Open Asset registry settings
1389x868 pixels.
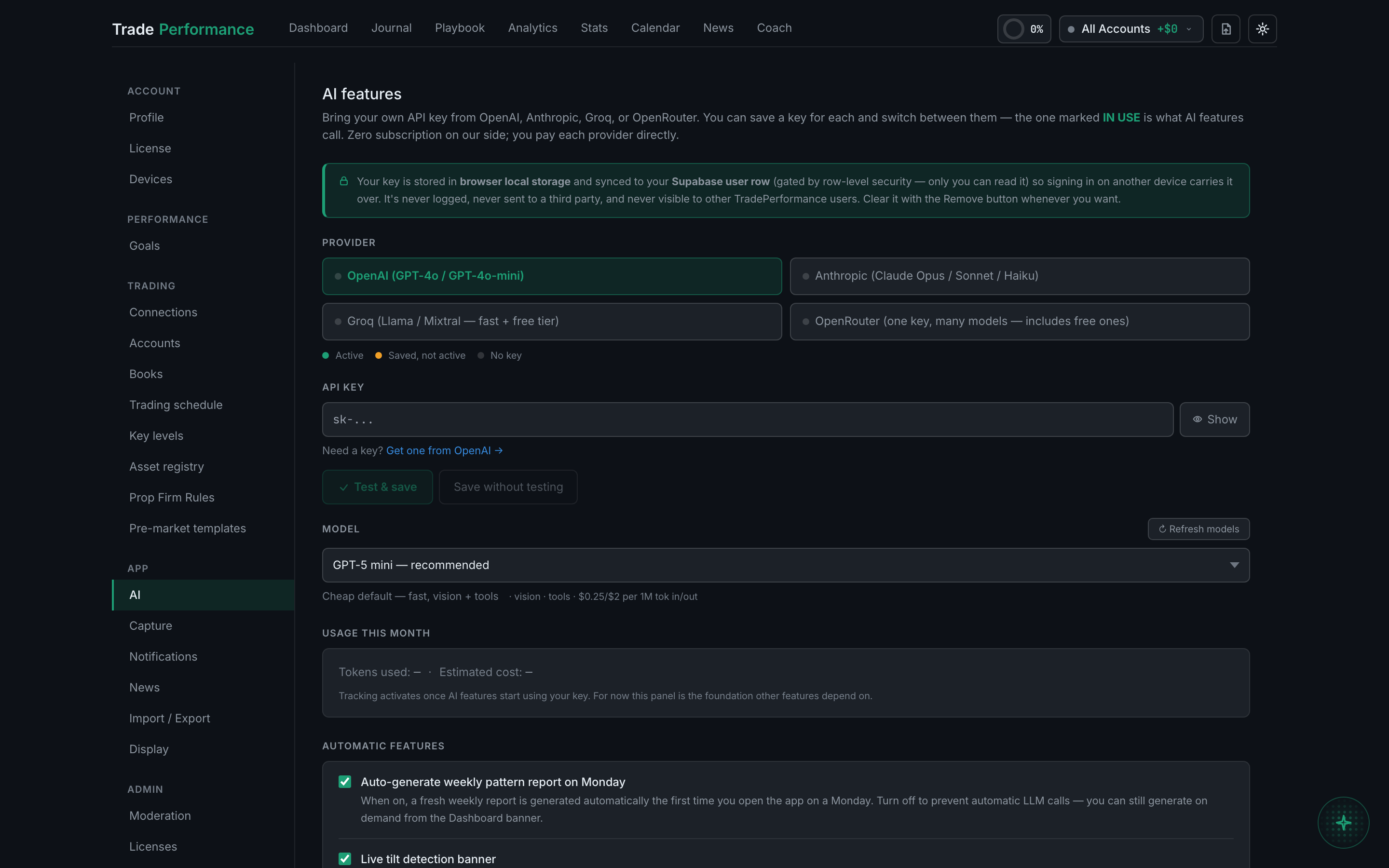(204, 467)
